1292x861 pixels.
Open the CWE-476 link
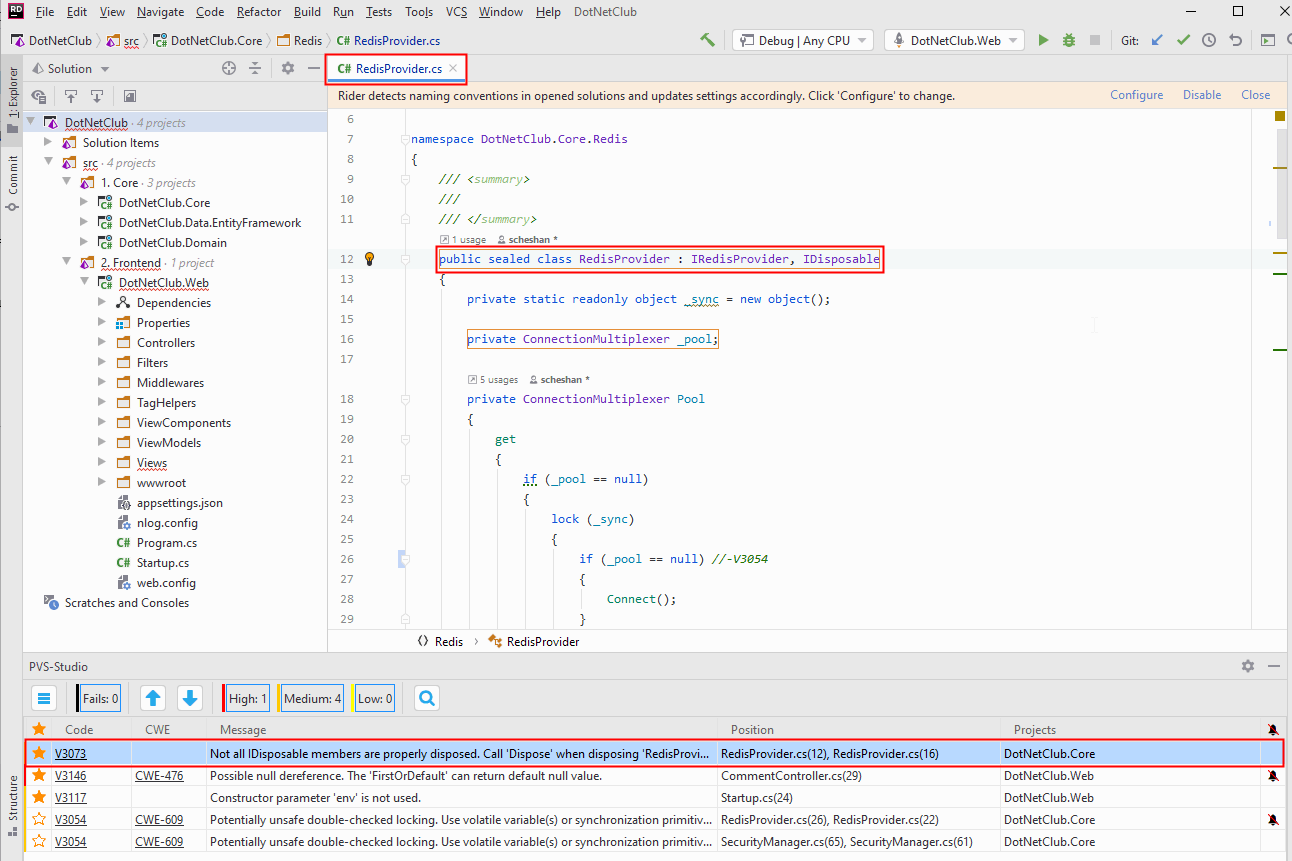coord(159,776)
